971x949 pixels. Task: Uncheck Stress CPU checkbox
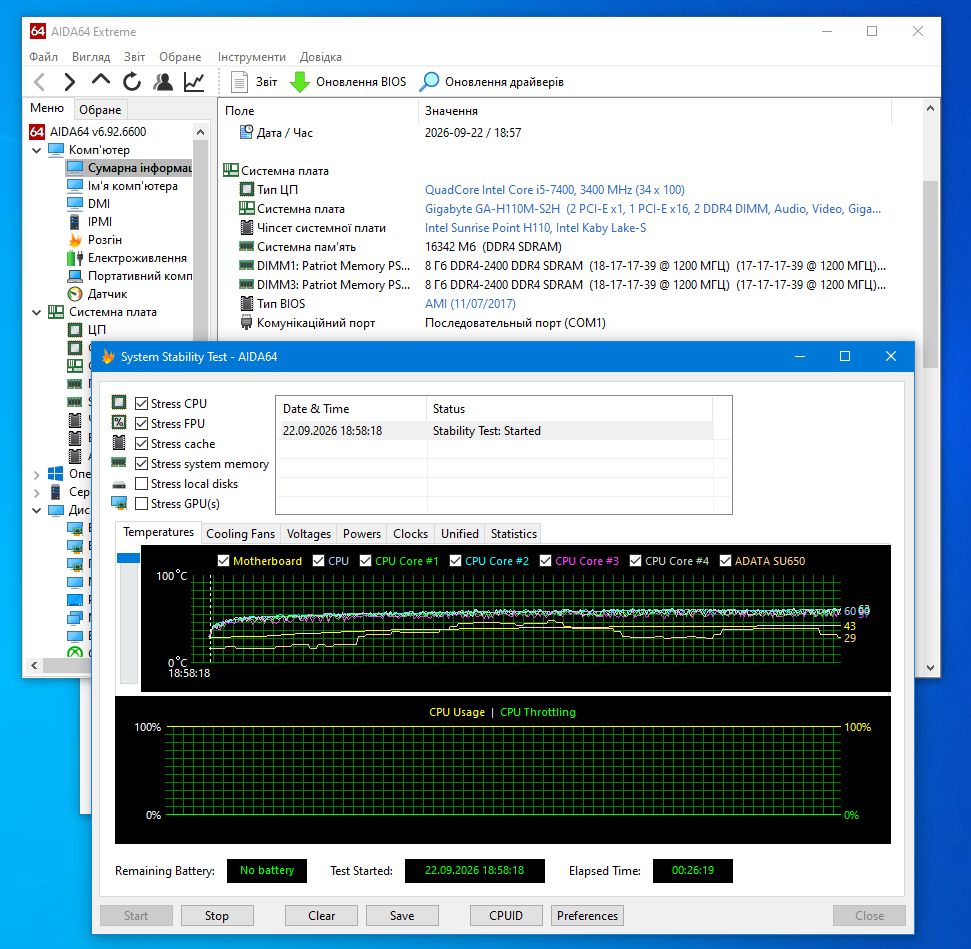tap(141, 403)
